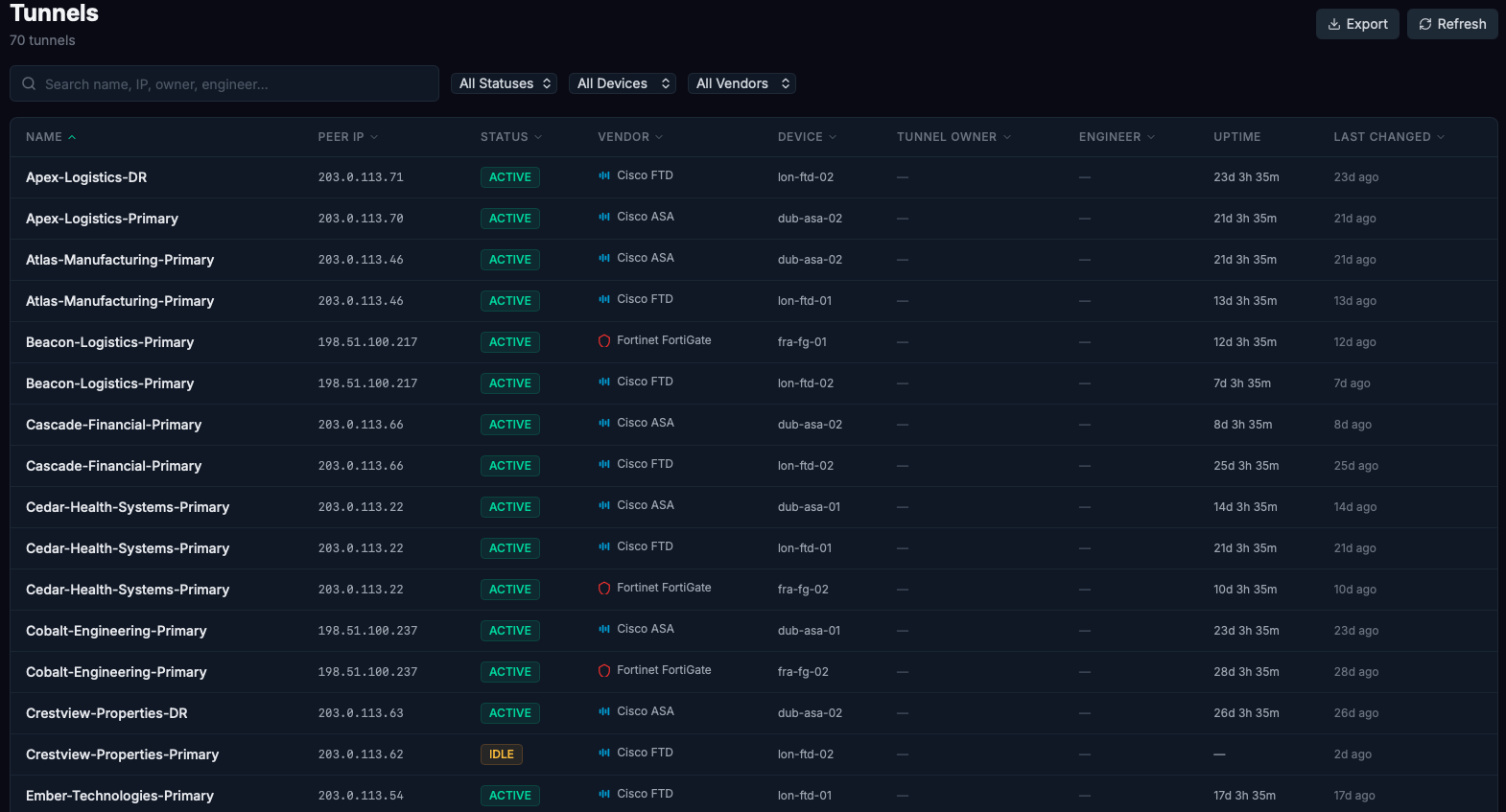Sort by the DEVICE column
This screenshot has width=1506, height=812.
pos(807,137)
